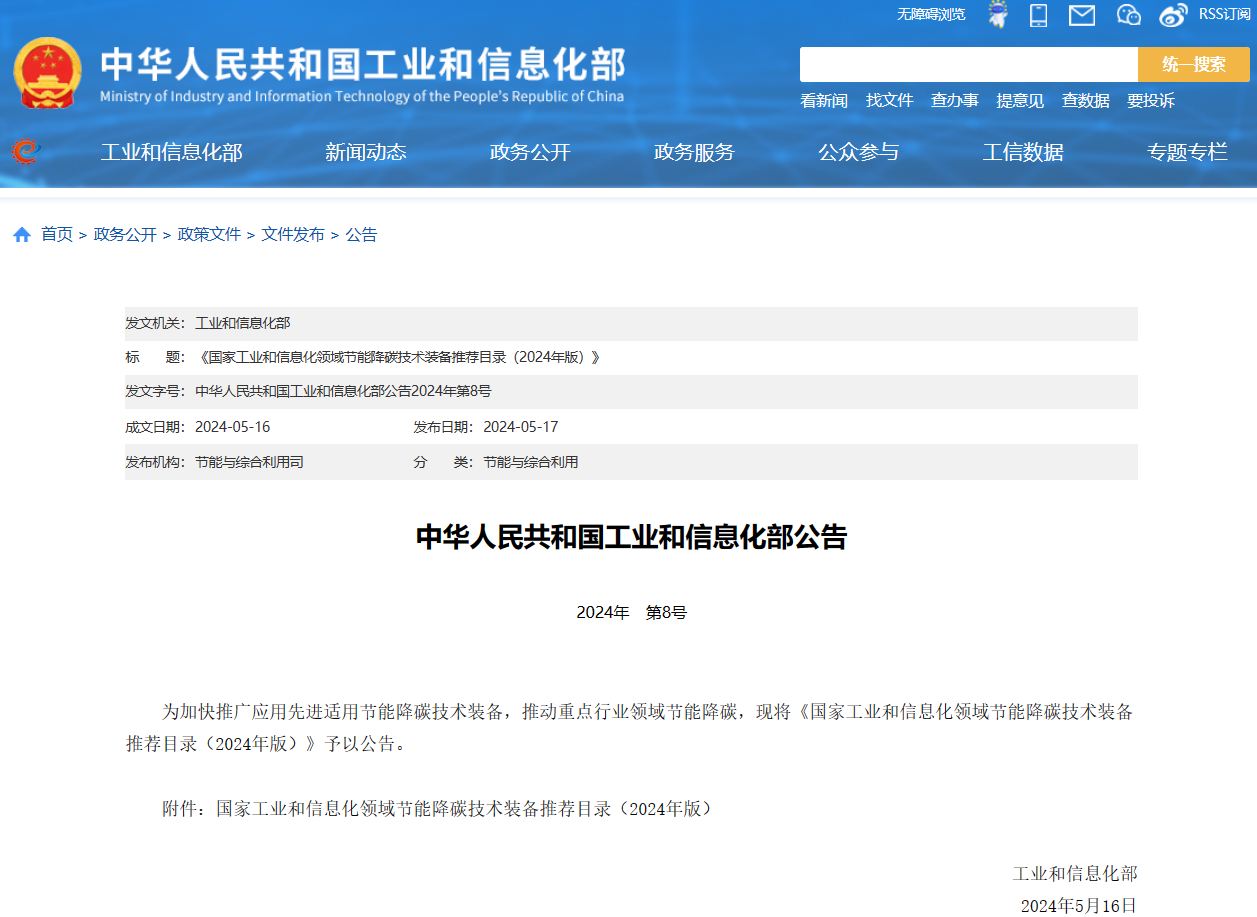This screenshot has width=1257, height=917.
Task: Click the home icon in the breadcrumb
Action: tap(21, 233)
